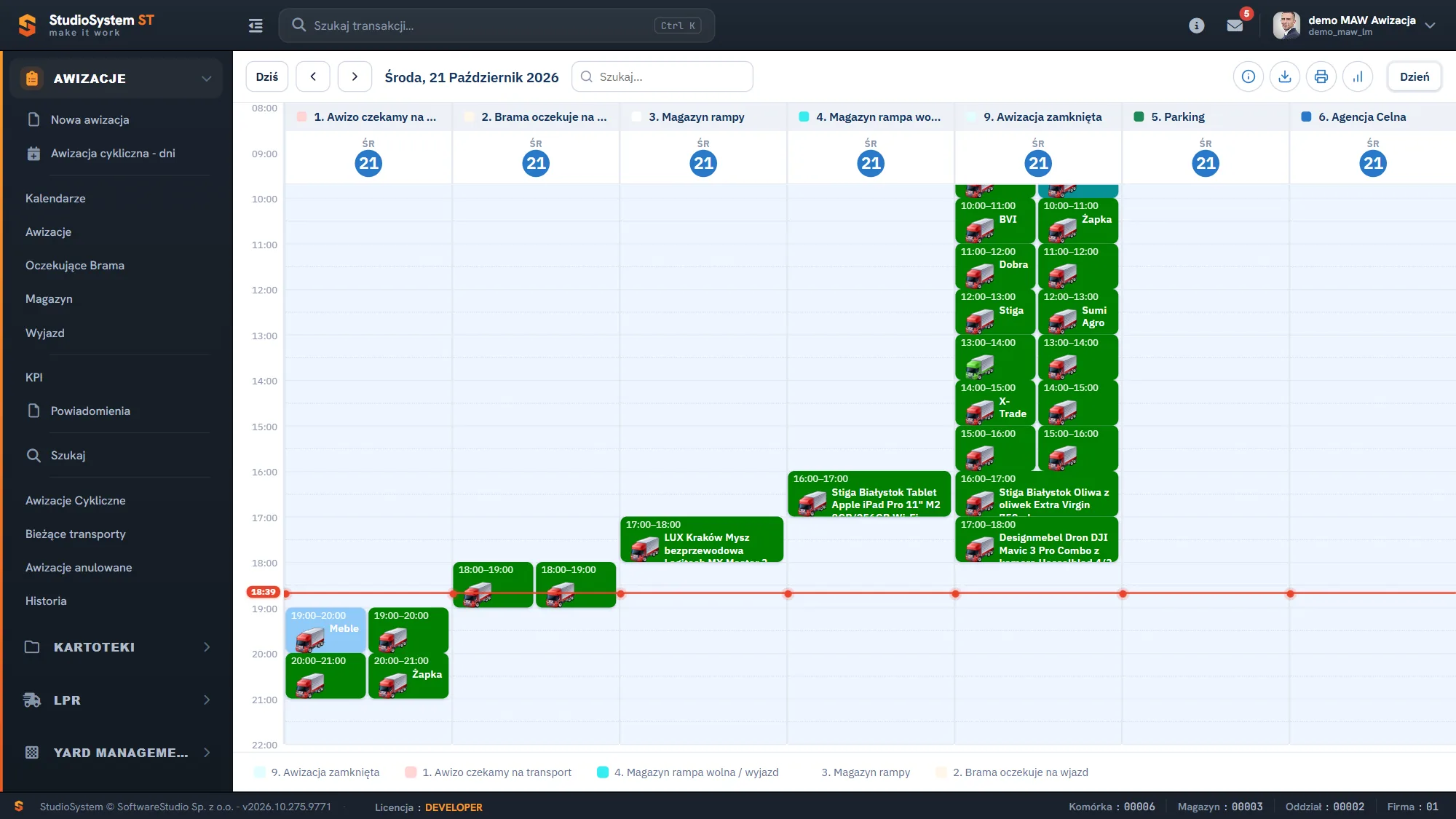Click the Dziś button
1456x819 pixels.
pyautogui.click(x=267, y=76)
